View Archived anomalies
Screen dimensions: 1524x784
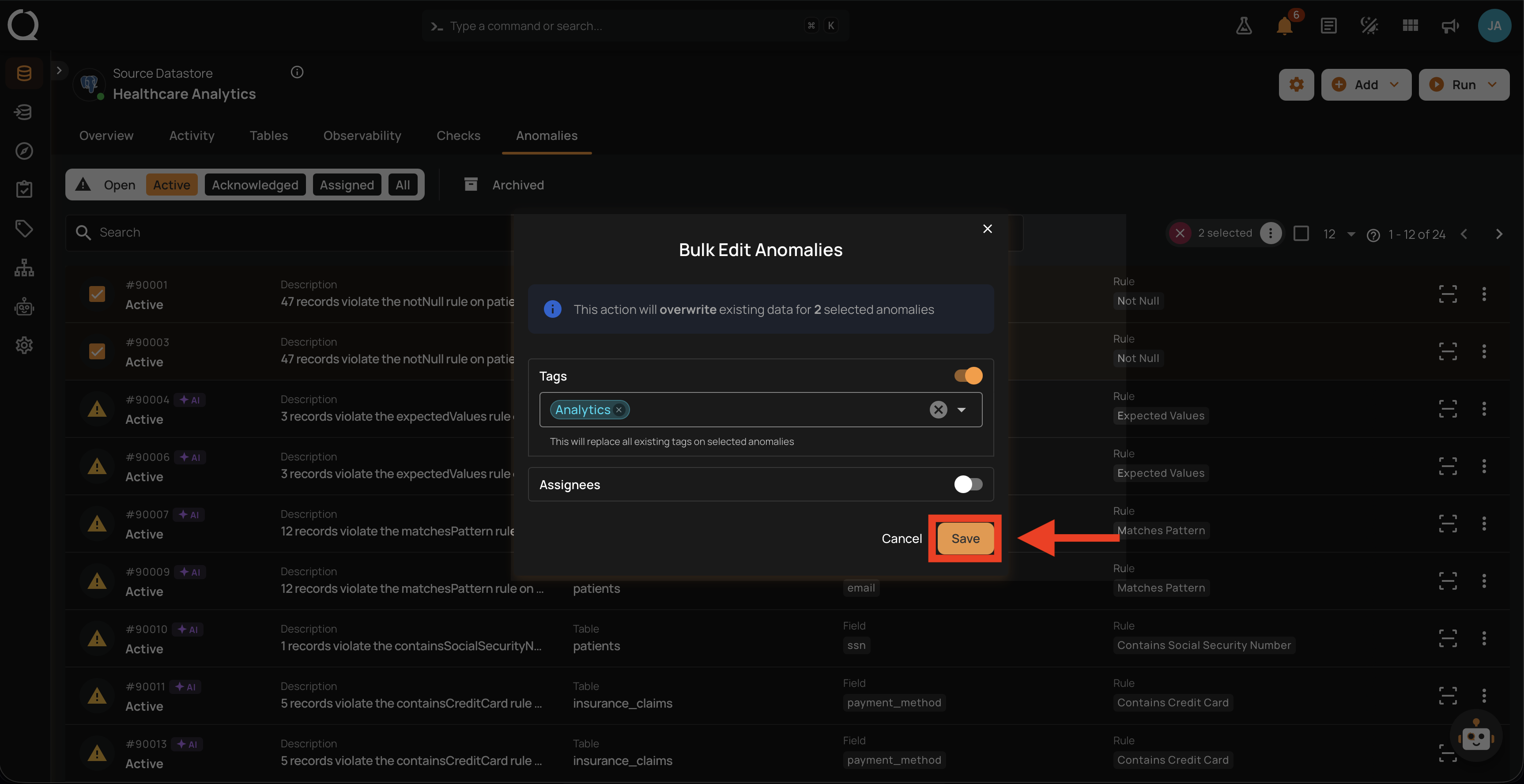503,185
